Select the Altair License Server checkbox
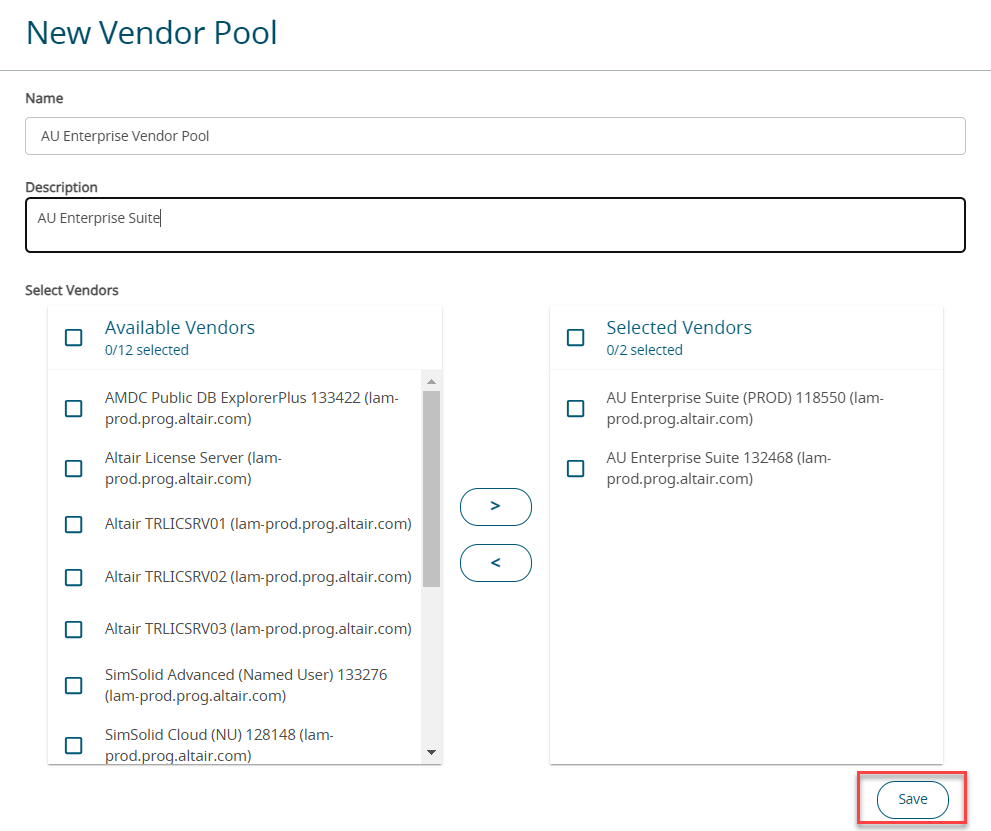 (74, 468)
